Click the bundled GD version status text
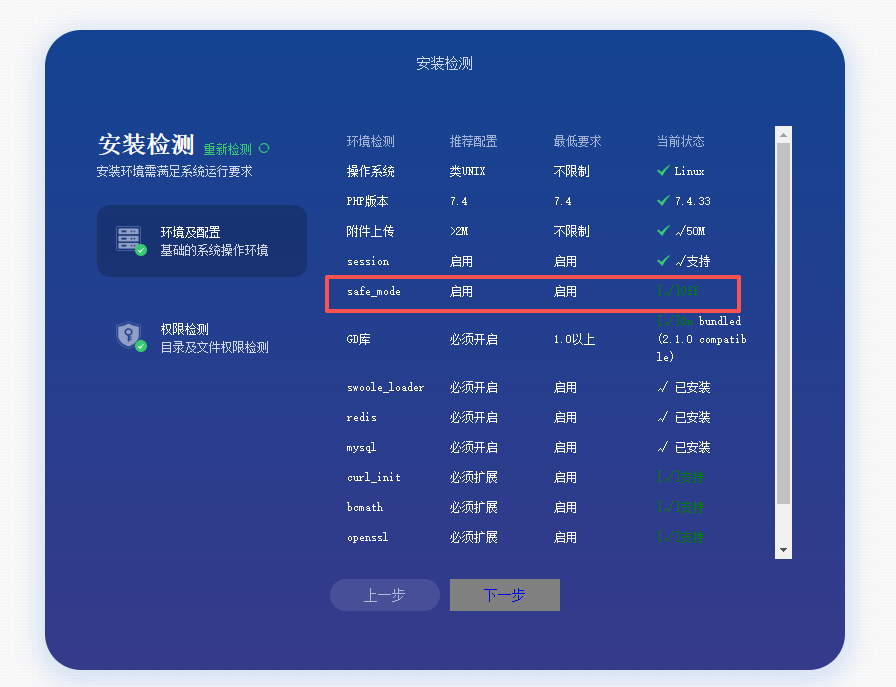 coord(702,339)
